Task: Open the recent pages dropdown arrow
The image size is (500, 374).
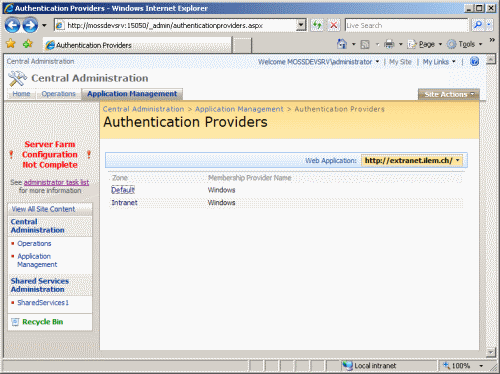Action: (44, 25)
